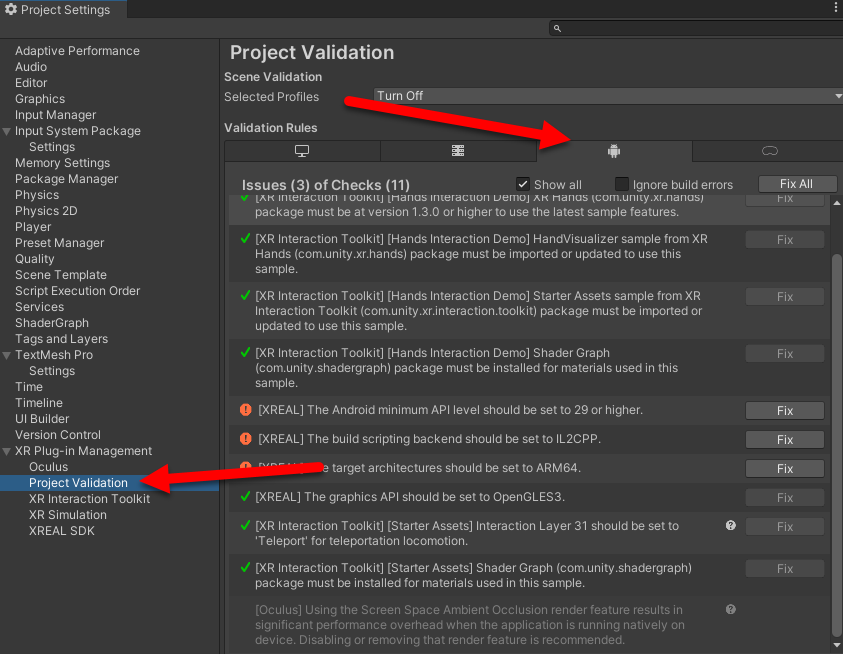Image resolution: width=843 pixels, height=654 pixels.
Task: Open Input Manager settings
Action: point(55,115)
